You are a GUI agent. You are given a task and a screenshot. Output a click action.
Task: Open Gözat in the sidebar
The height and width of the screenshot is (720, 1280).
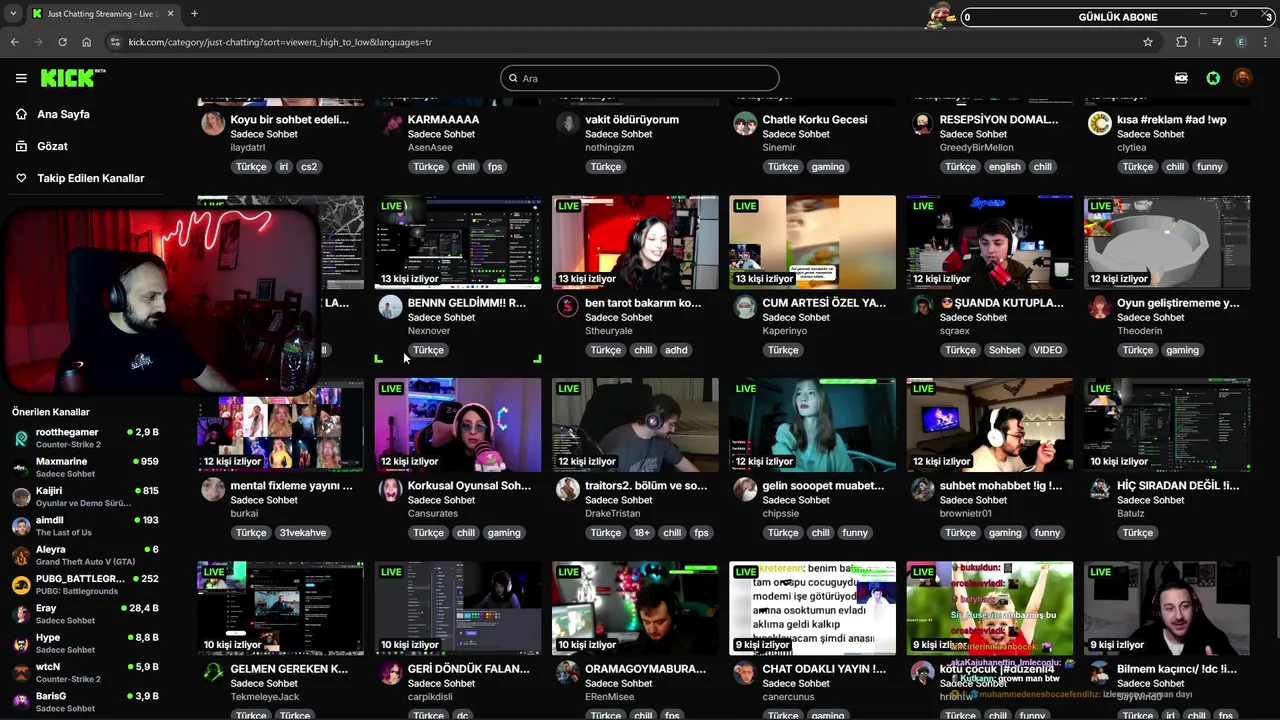(52, 146)
